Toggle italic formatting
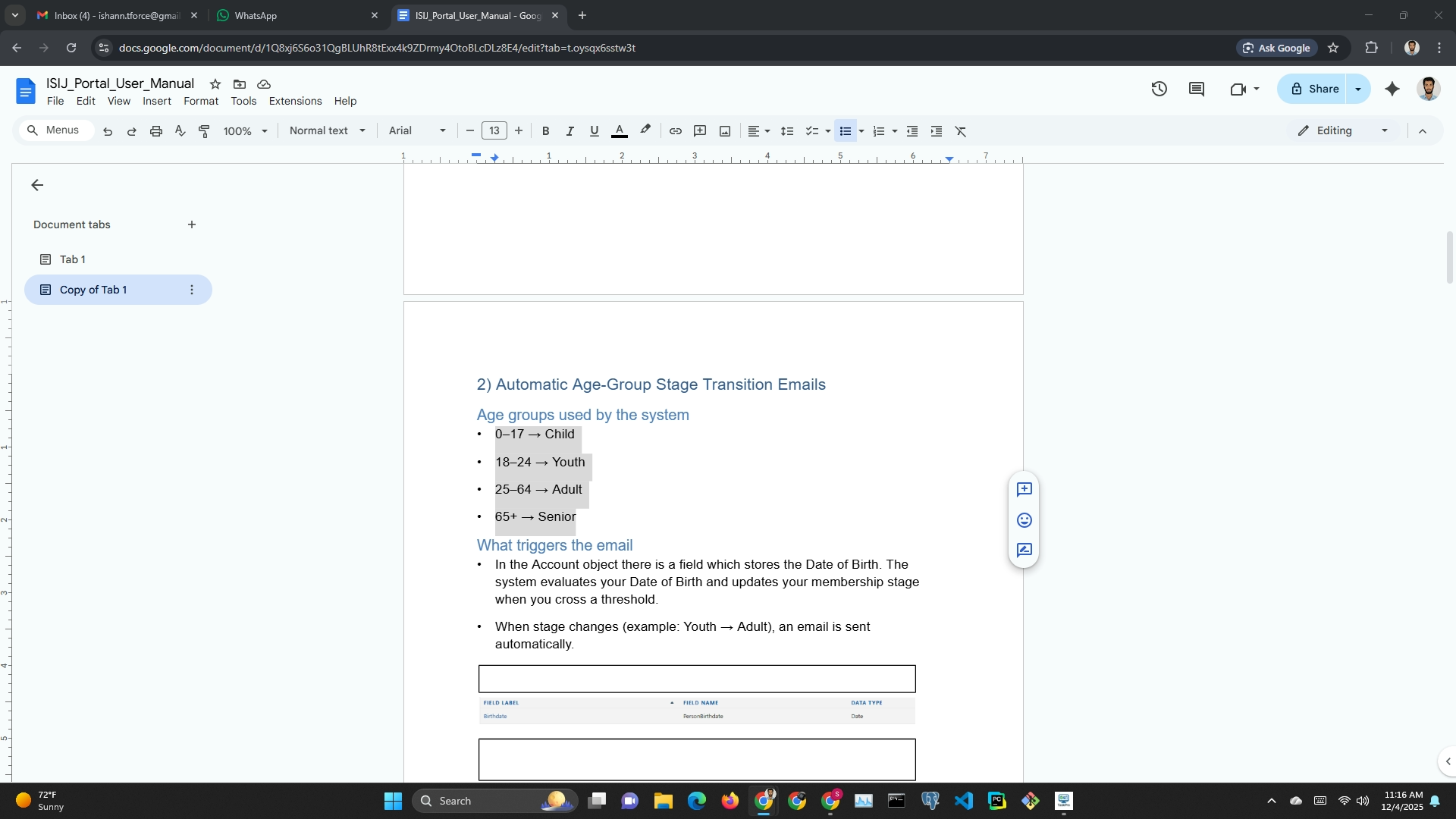This screenshot has height=819, width=1456. pos(570,131)
